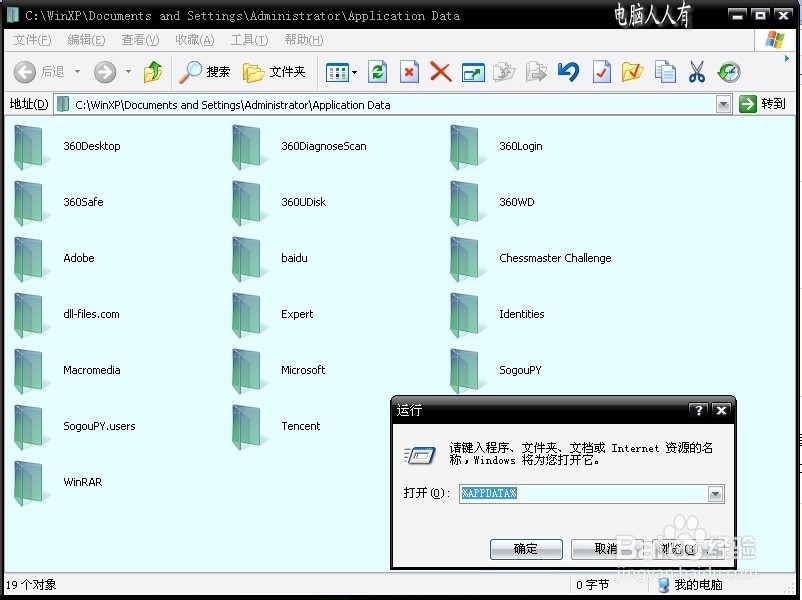Click the page with checkmark icon

tap(601, 72)
